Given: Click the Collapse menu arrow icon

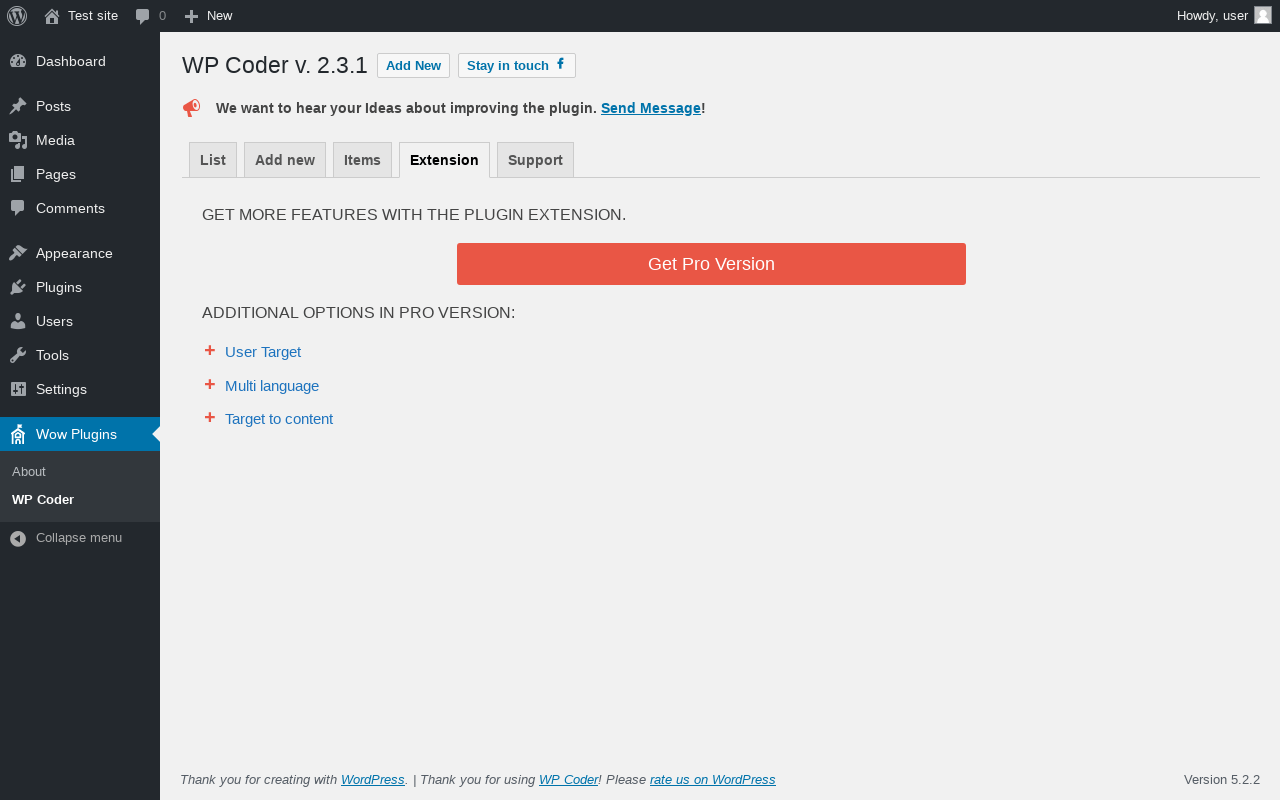Looking at the screenshot, I should point(18,538).
